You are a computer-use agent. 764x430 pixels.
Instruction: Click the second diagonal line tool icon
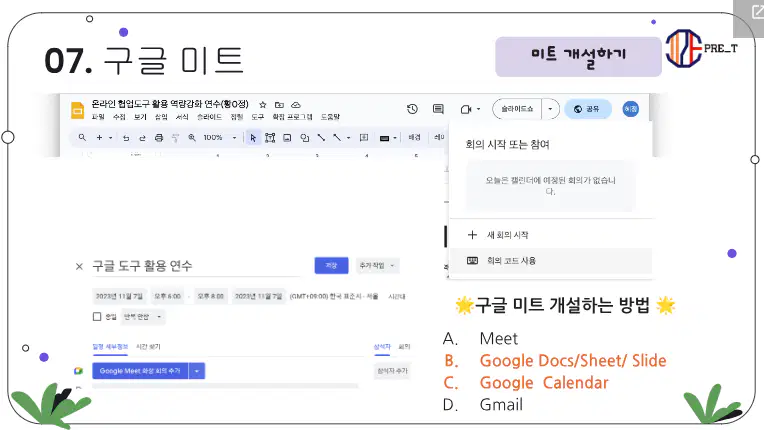coord(337,138)
